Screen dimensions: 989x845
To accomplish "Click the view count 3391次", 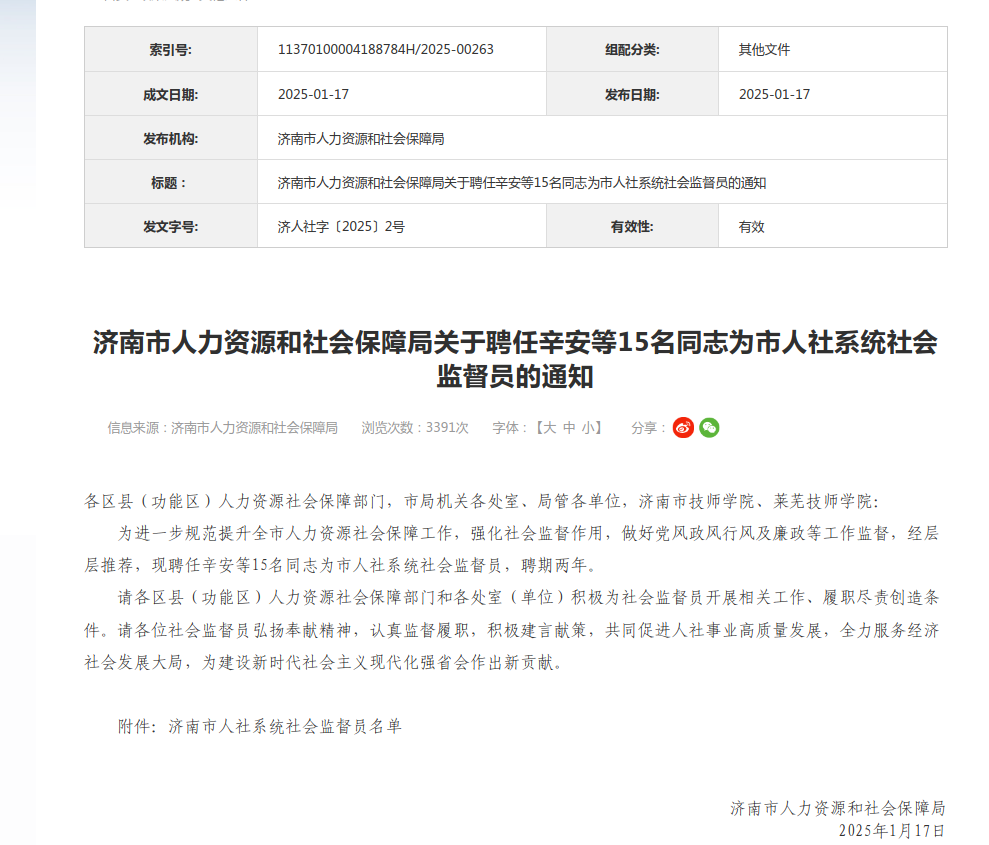I will tap(446, 428).
